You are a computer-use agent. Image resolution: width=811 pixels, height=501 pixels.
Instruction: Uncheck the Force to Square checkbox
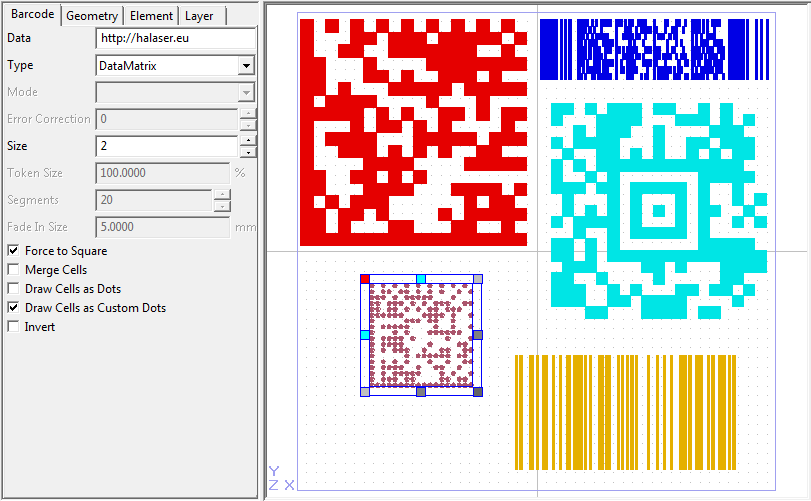click(x=13, y=251)
